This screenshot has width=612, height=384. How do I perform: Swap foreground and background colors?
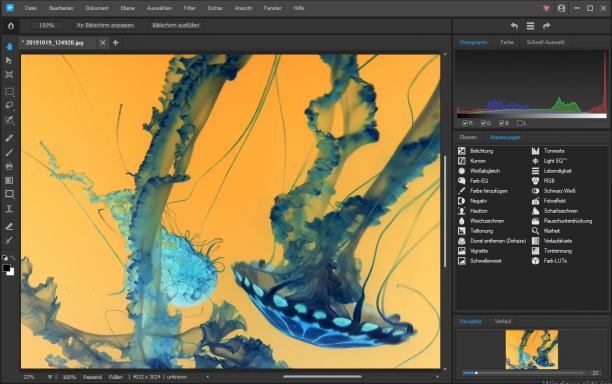point(13,258)
